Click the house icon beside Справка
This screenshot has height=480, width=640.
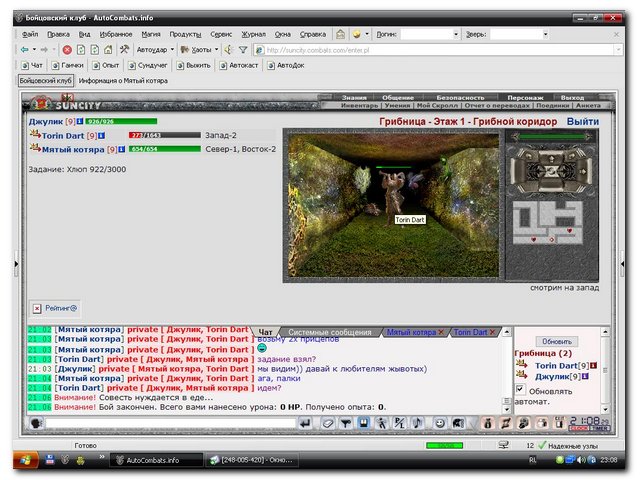pos(340,34)
